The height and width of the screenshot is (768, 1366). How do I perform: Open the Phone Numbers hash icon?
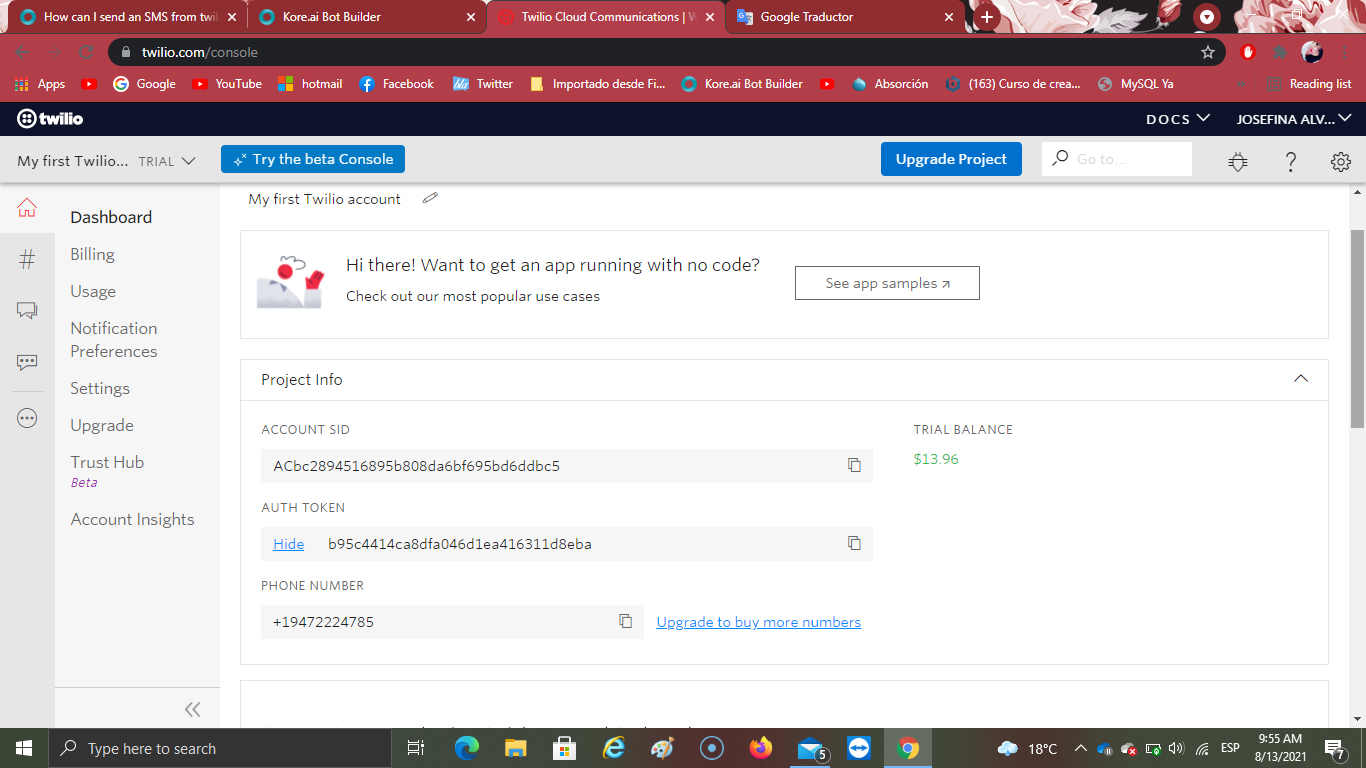[27, 260]
